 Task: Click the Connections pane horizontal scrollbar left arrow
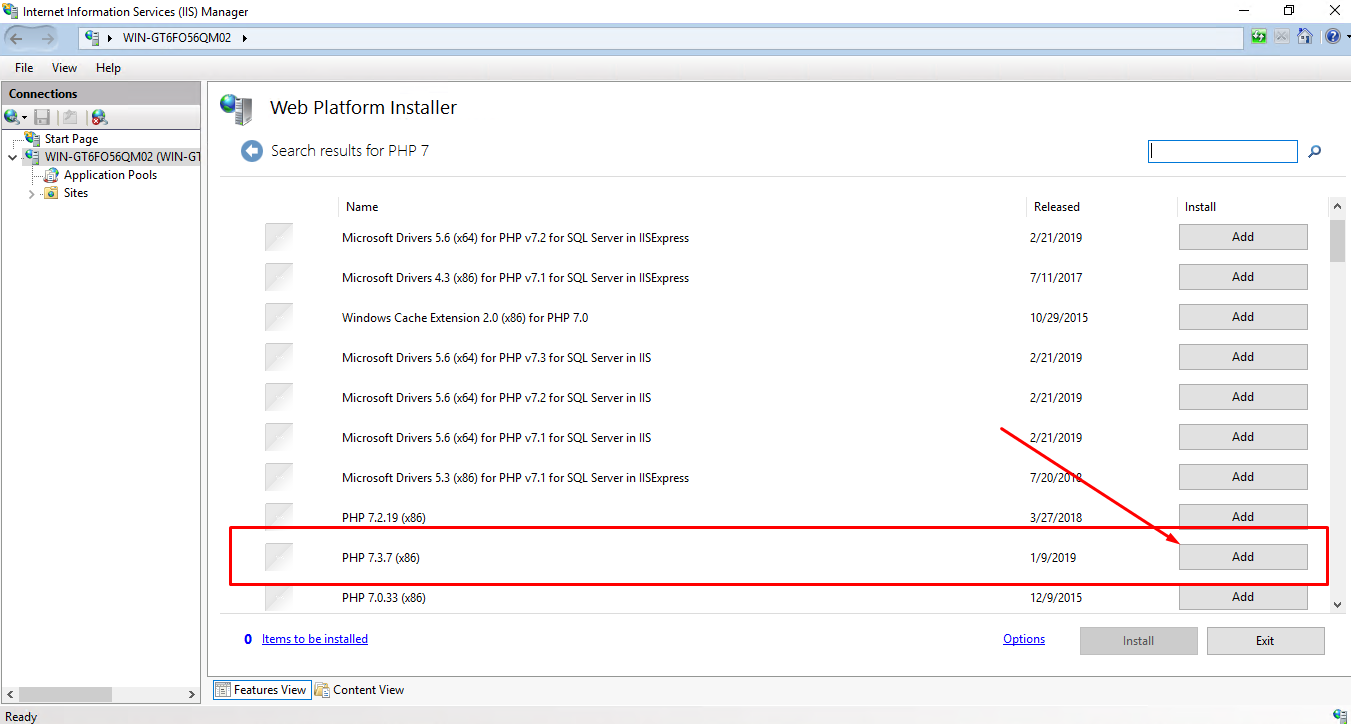(x=9, y=694)
